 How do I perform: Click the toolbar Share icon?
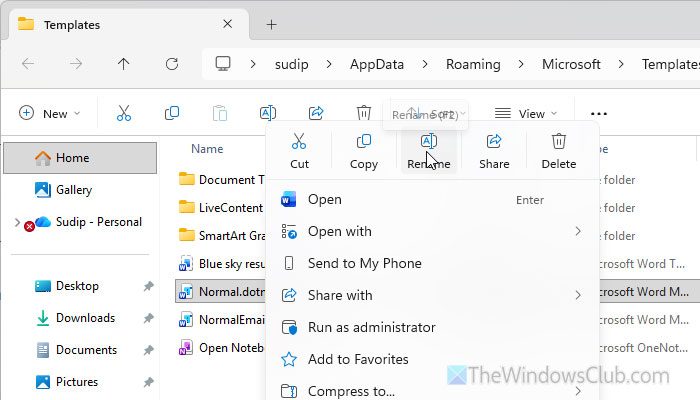tap(316, 113)
